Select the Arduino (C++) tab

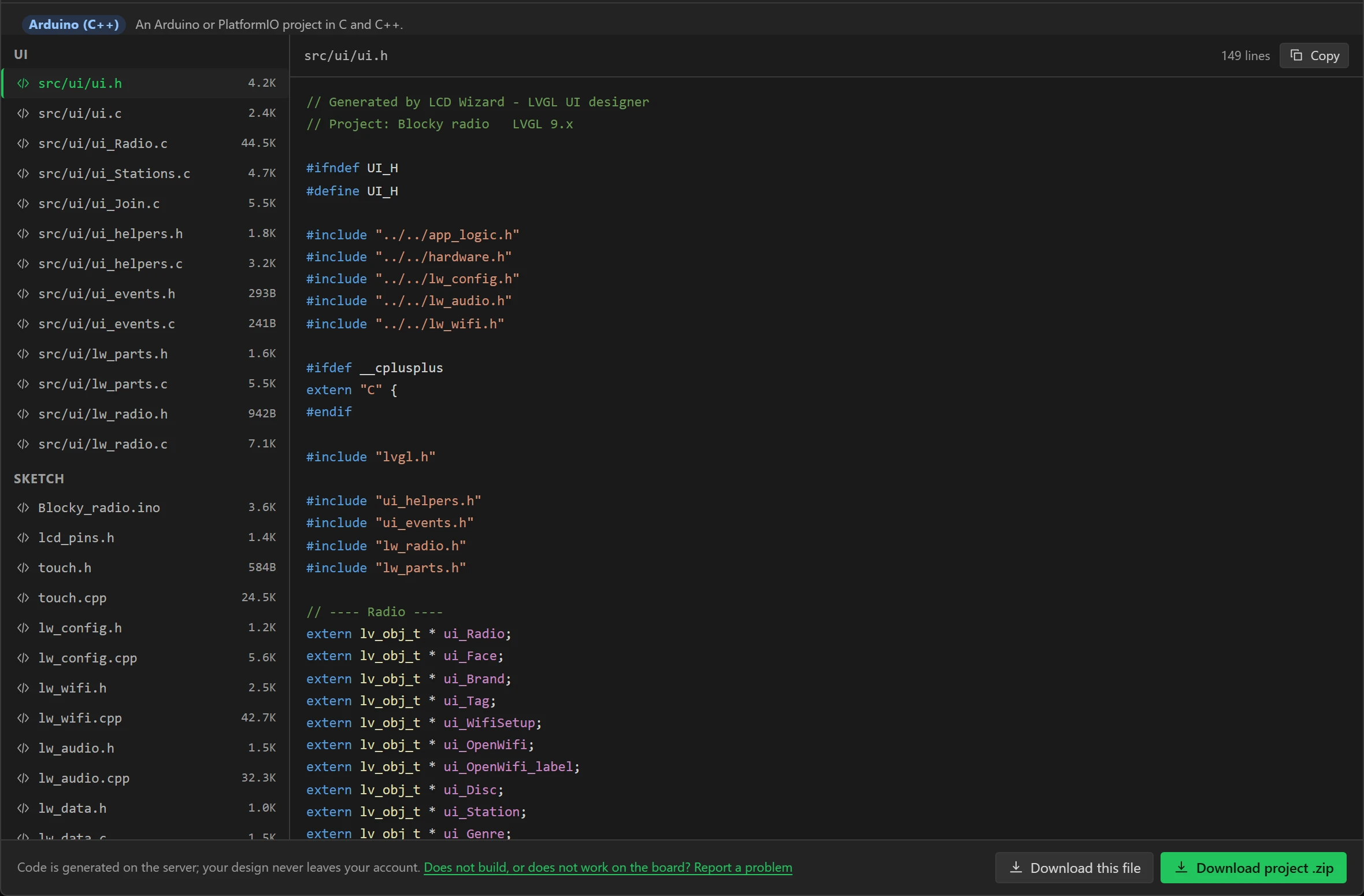tap(73, 24)
